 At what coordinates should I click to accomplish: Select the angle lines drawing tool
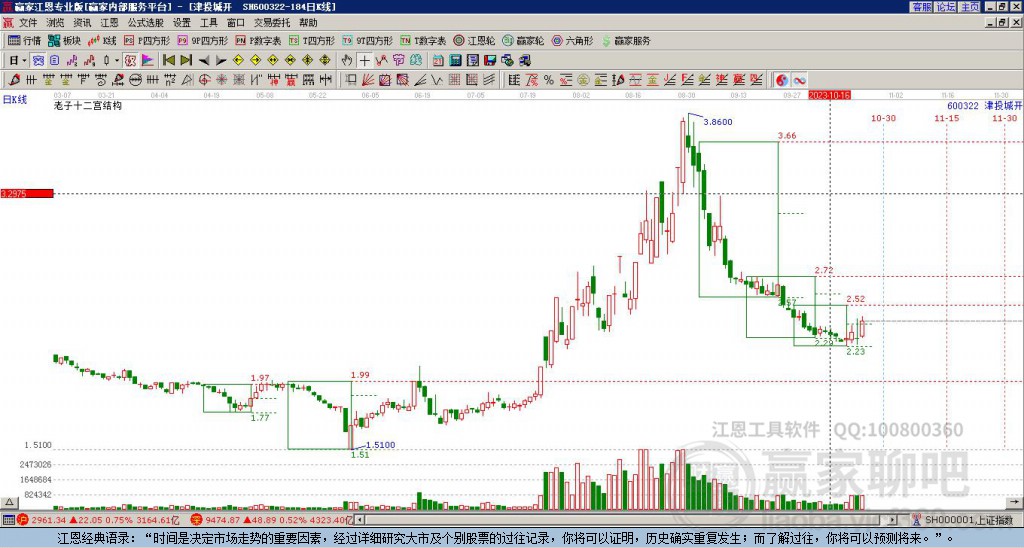tap(420, 80)
